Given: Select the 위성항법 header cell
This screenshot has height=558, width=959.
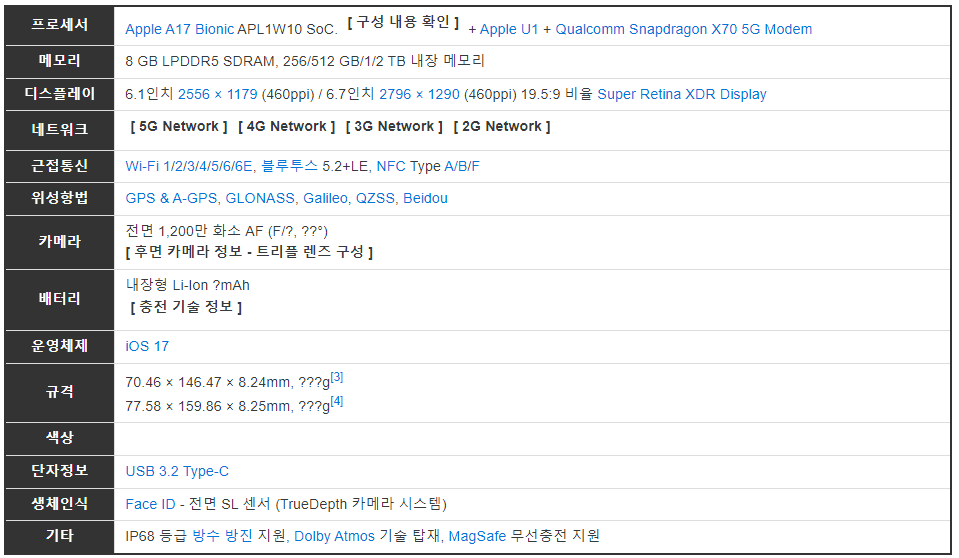Looking at the screenshot, I should coord(59,198).
